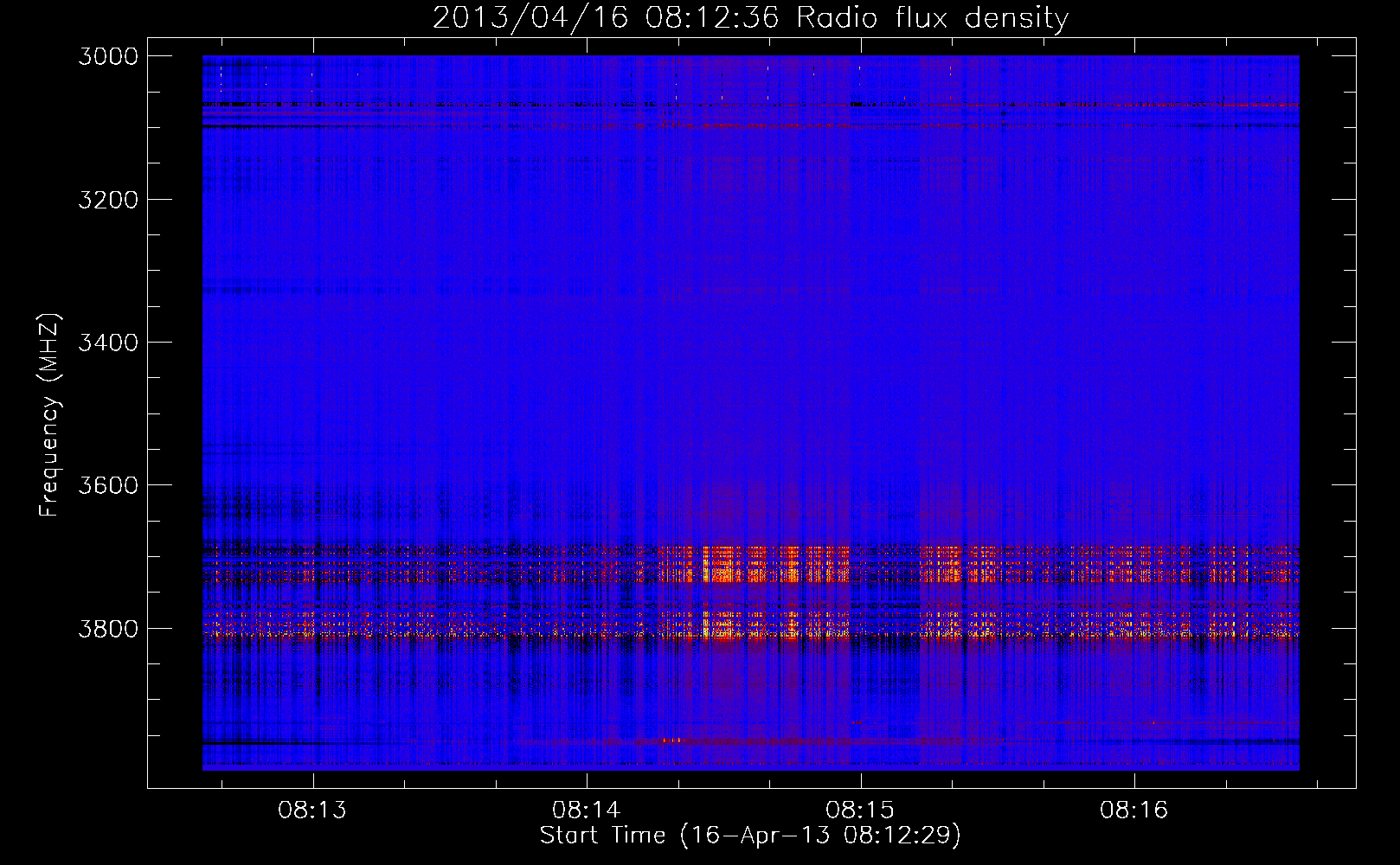Click the 08:16 time axis label
The height and width of the screenshot is (865, 1400).
tap(1133, 811)
